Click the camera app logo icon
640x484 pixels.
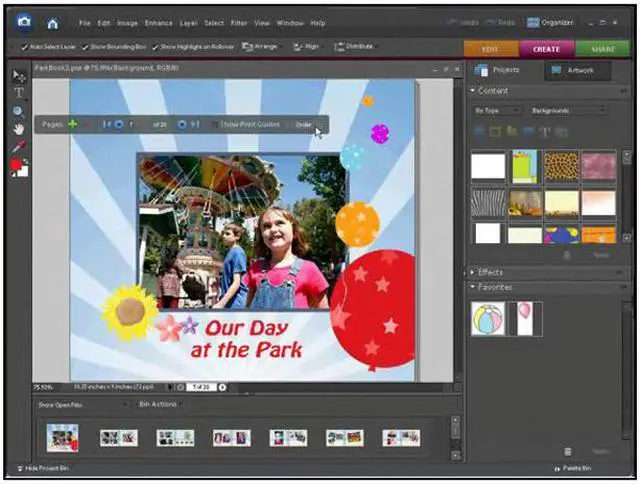pyautogui.click(x=24, y=22)
